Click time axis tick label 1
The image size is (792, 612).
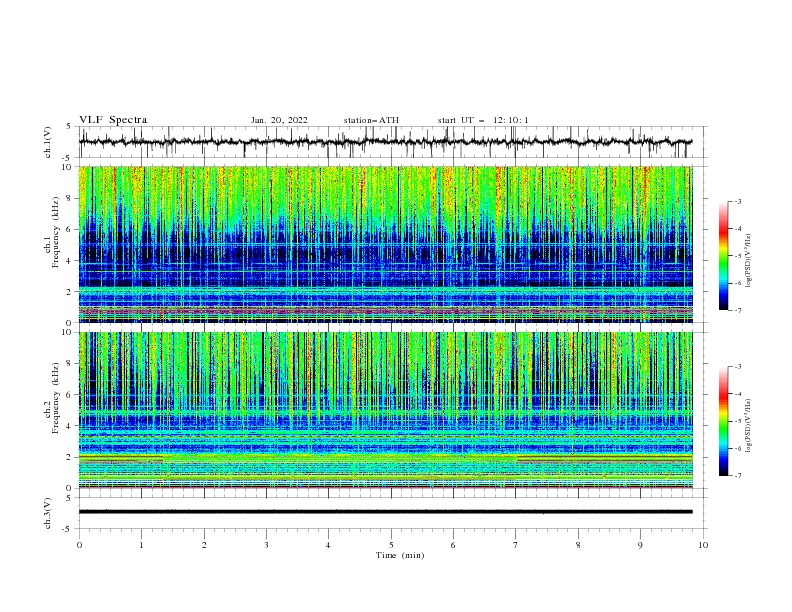click(x=141, y=545)
